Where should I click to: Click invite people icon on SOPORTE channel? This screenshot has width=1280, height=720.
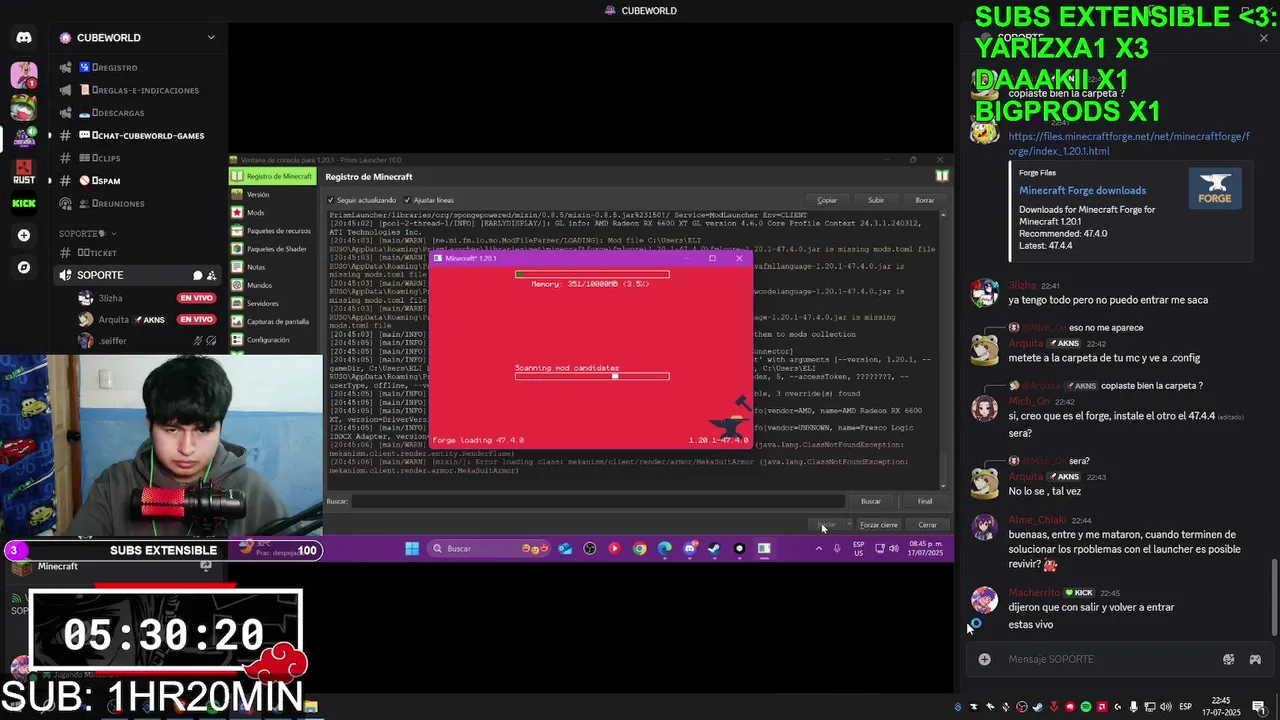[x=212, y=275]
